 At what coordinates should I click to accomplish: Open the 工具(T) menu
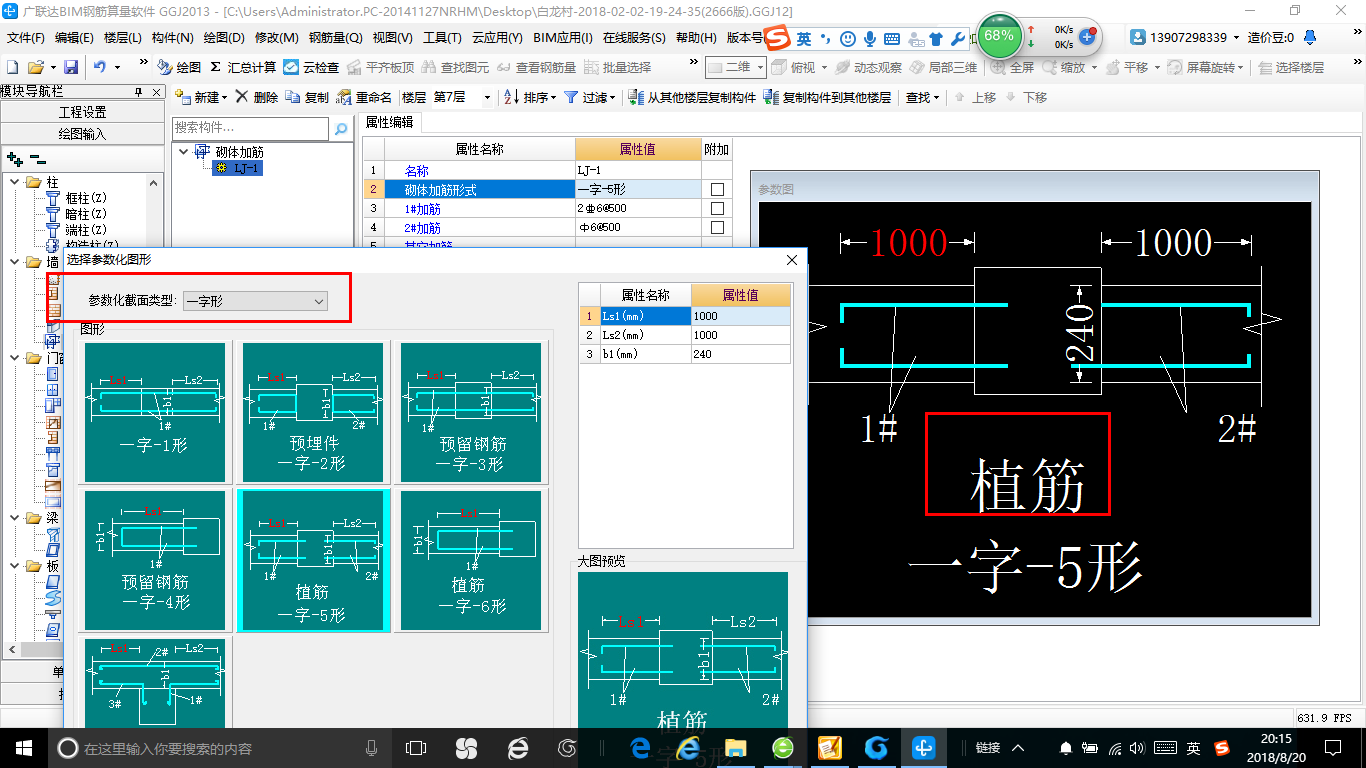tap(442, 38)
